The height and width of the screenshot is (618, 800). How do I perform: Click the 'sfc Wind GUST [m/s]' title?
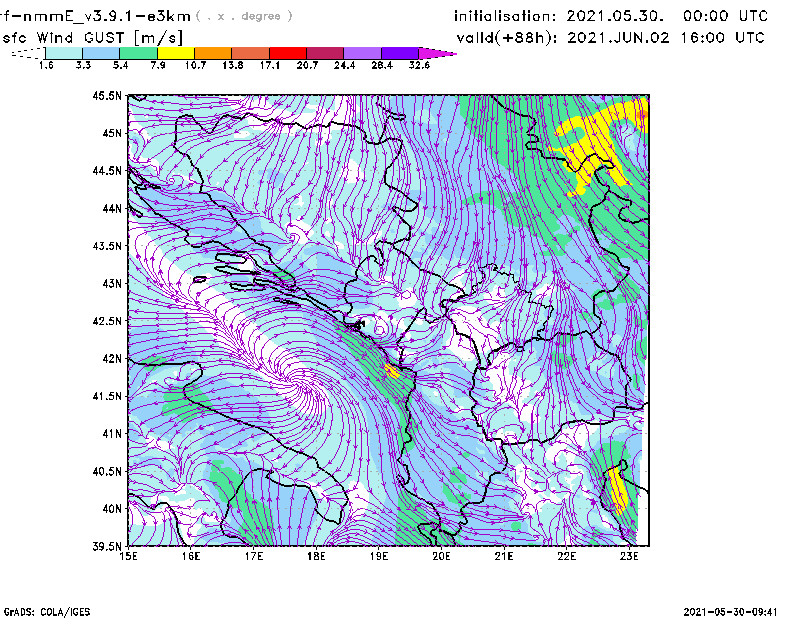[92, 38]
